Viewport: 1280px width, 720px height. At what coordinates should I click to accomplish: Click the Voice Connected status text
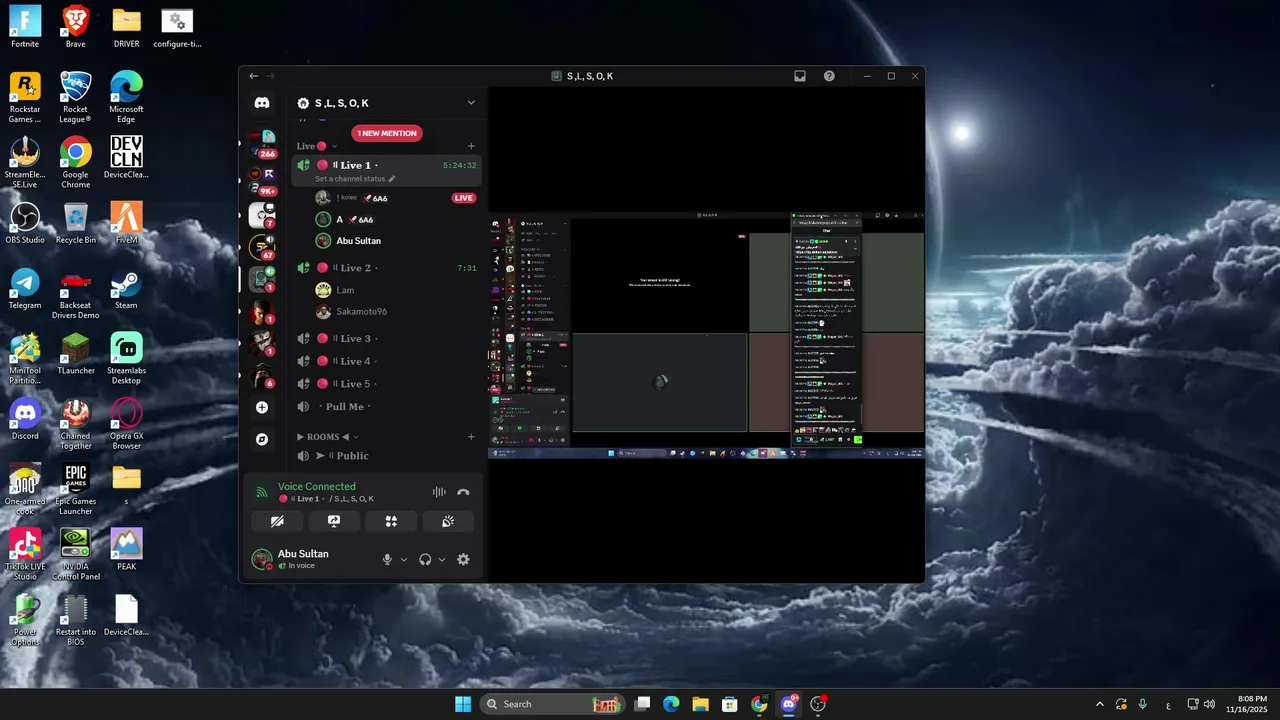[x=316, y=487]
